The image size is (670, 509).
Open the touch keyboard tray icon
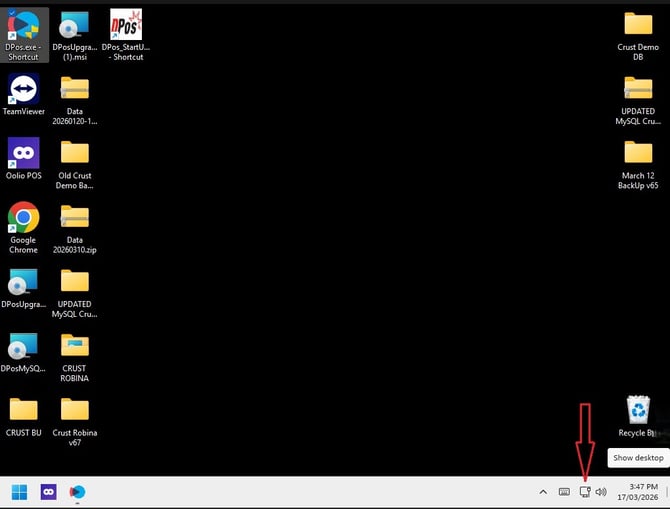(x=564, y=492)
